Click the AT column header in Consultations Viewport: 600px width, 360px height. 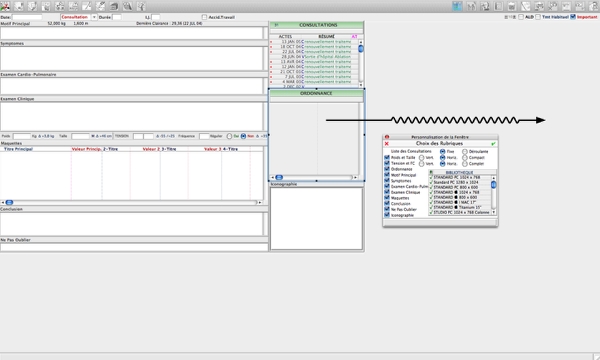pyautogui.click(x=354, y=37)
